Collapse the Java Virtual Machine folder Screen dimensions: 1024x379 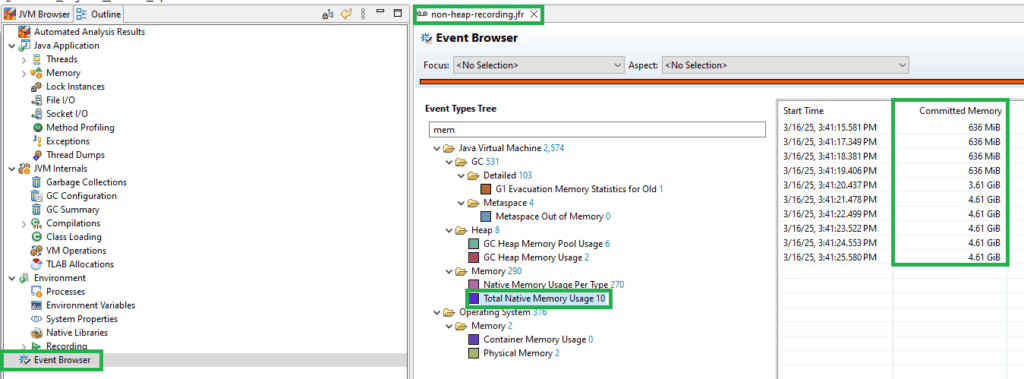coord(436,148)
